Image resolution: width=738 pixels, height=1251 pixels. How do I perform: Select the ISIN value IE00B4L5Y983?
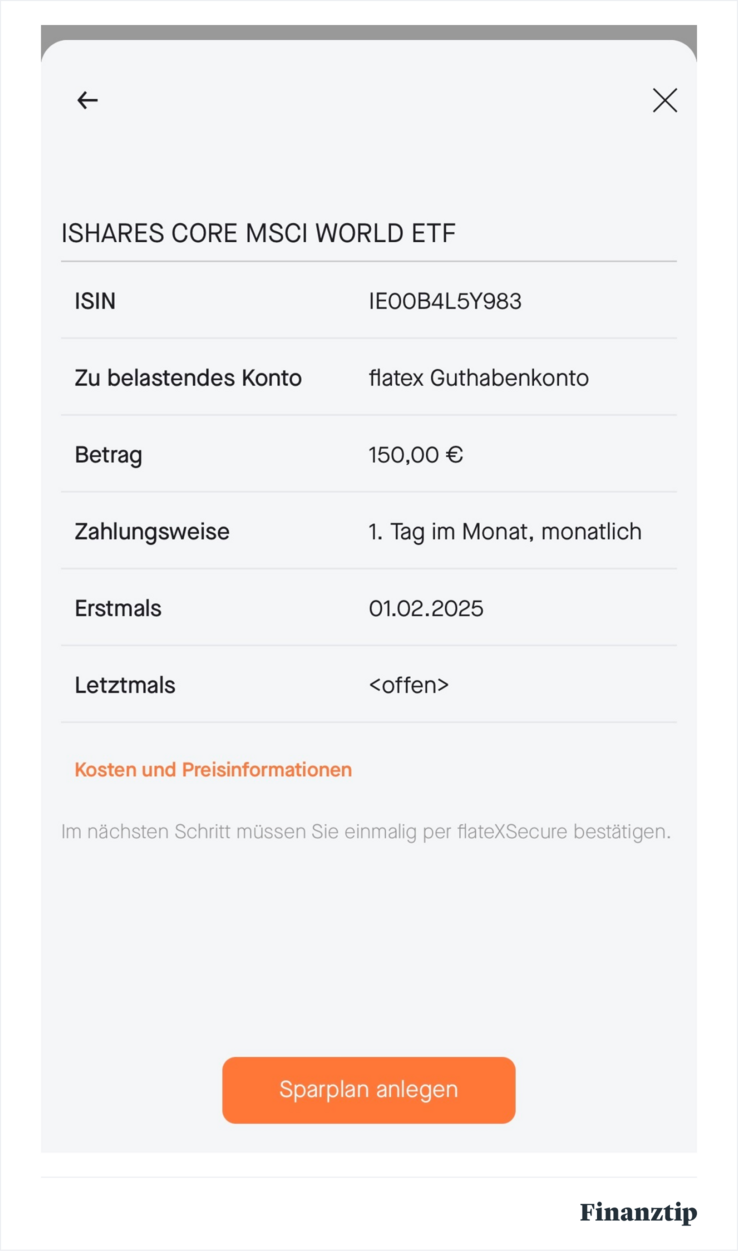click(x=445, y=301)
